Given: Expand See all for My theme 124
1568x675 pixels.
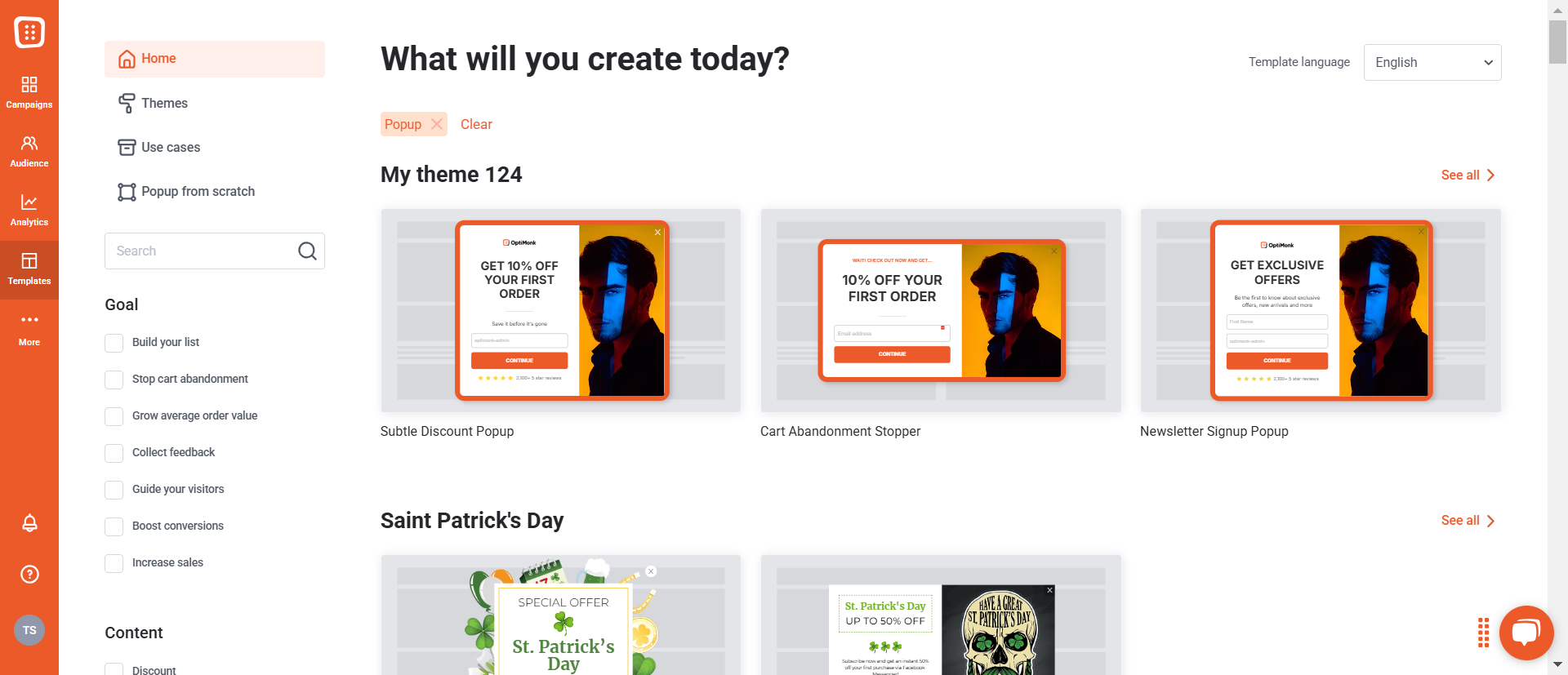Looking at the screenshot, I should click(1468, 175).
